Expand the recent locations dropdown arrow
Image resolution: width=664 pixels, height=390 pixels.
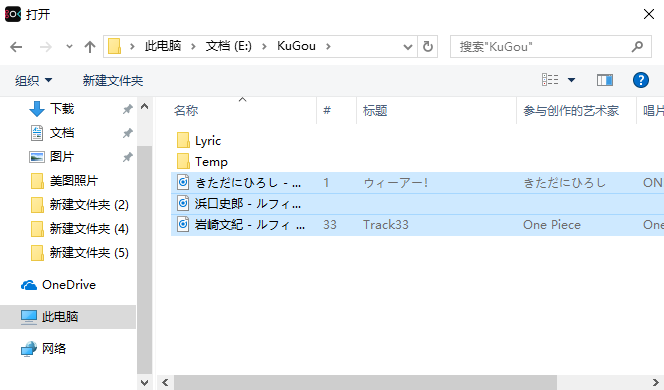click(x=69, y=47)
